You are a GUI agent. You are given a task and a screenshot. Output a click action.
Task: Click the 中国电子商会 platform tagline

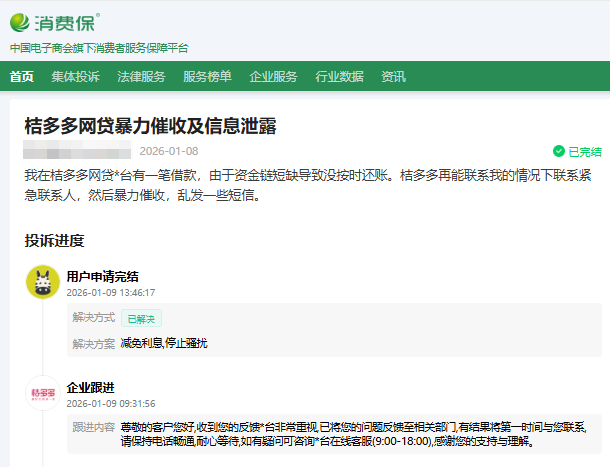pos(99,48)
